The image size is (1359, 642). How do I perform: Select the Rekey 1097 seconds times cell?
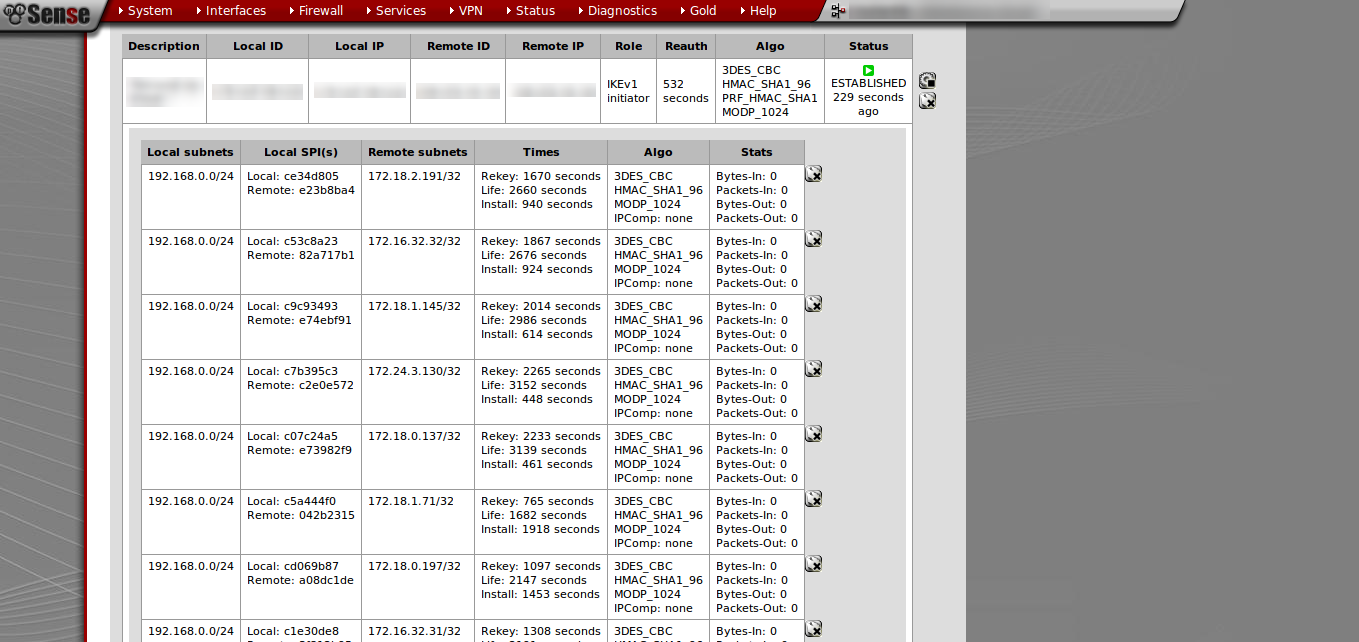point(541,587)
